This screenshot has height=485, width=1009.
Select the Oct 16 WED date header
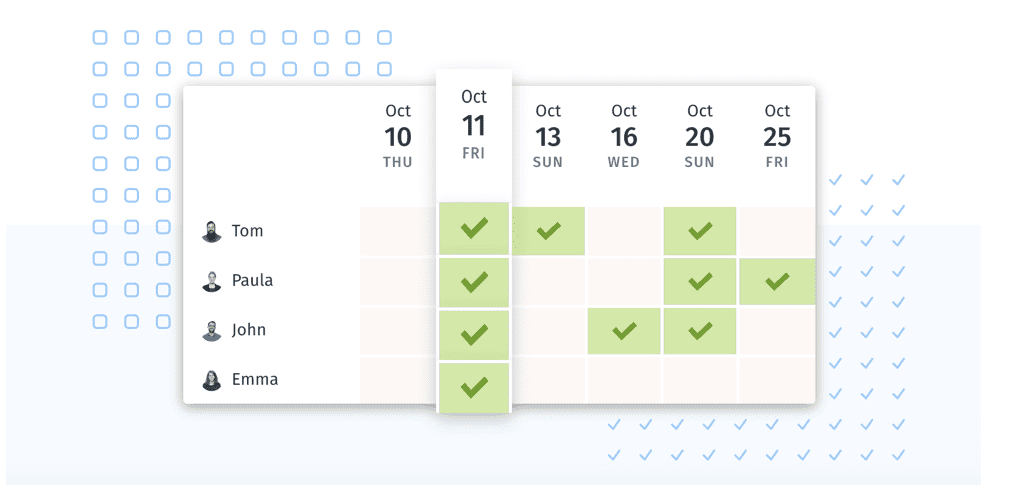coord(624,136)
